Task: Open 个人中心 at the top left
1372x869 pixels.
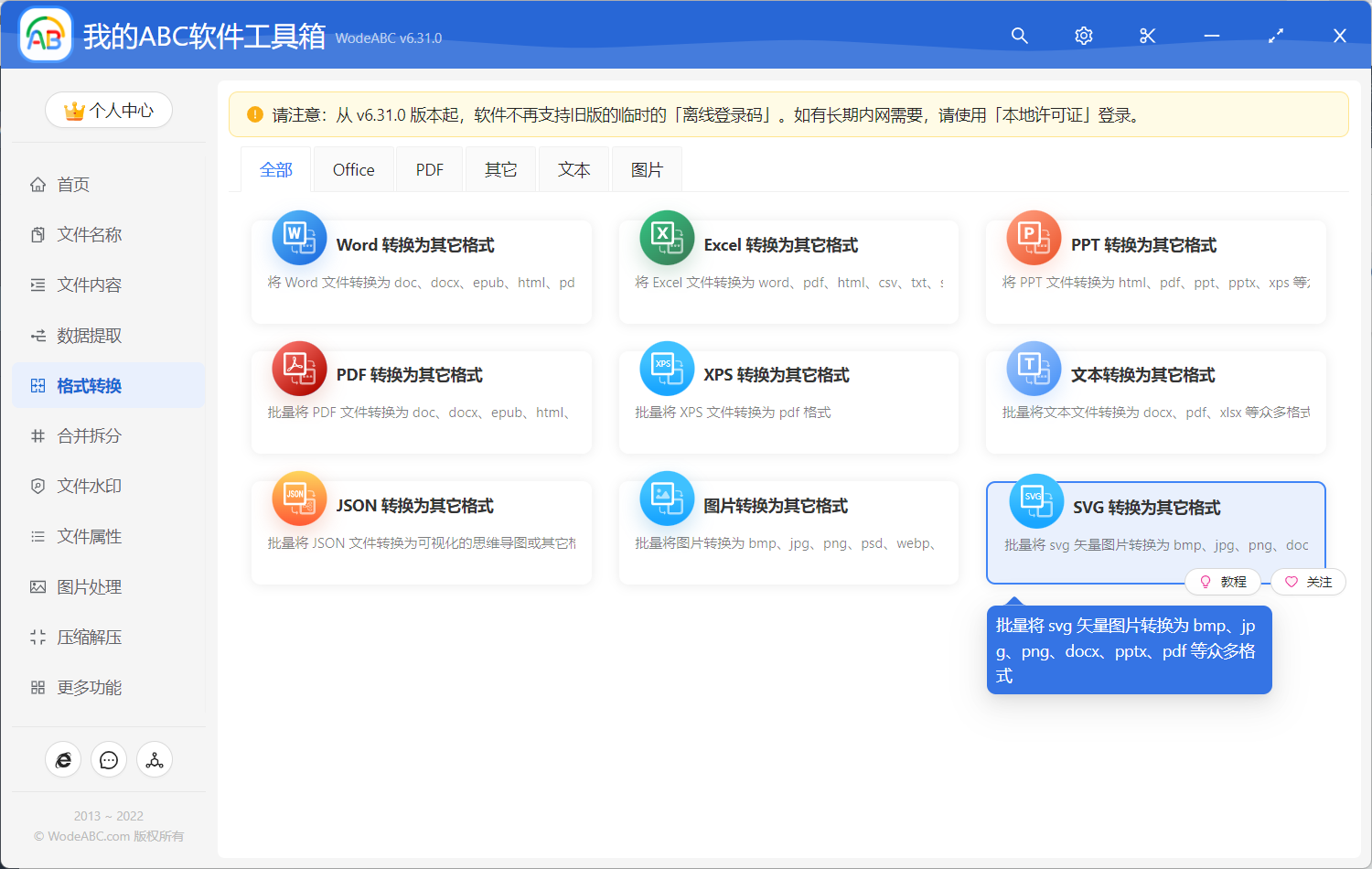Action: (108, 109)
